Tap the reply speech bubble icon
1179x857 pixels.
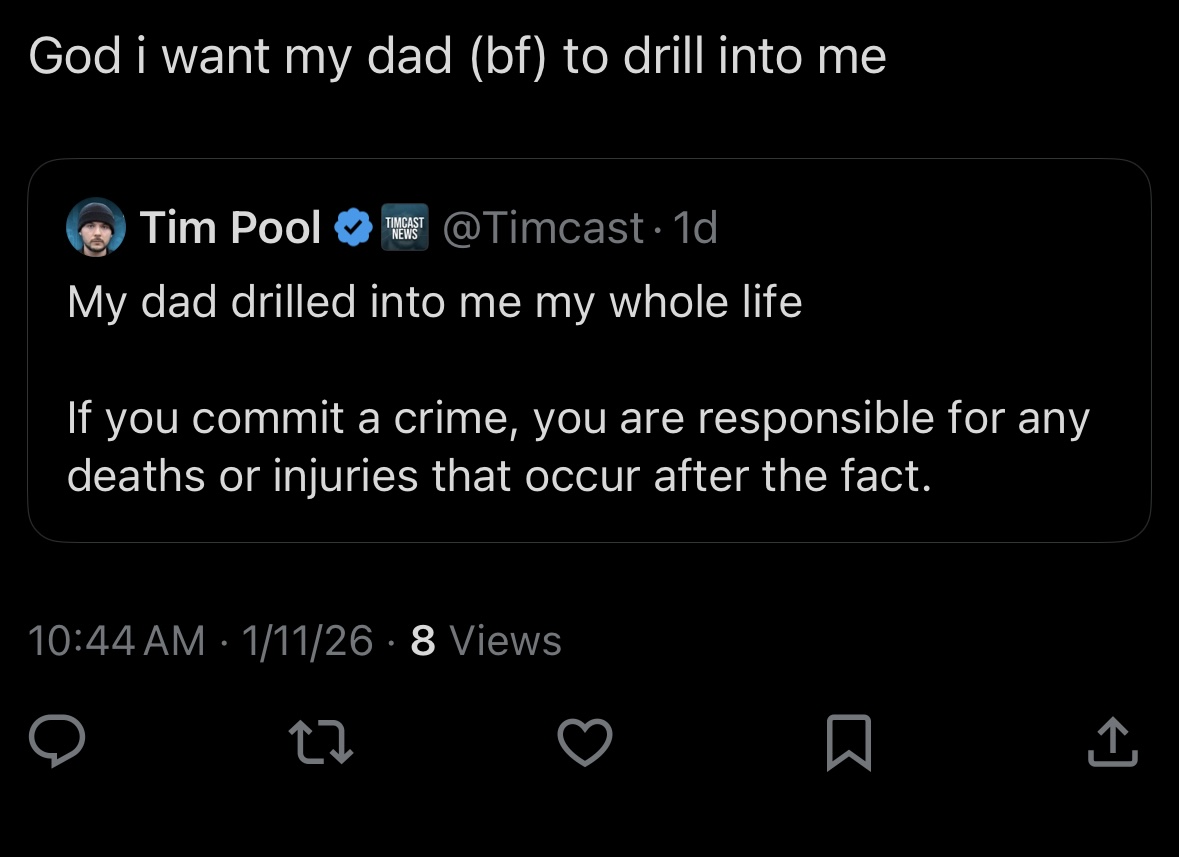57,743
